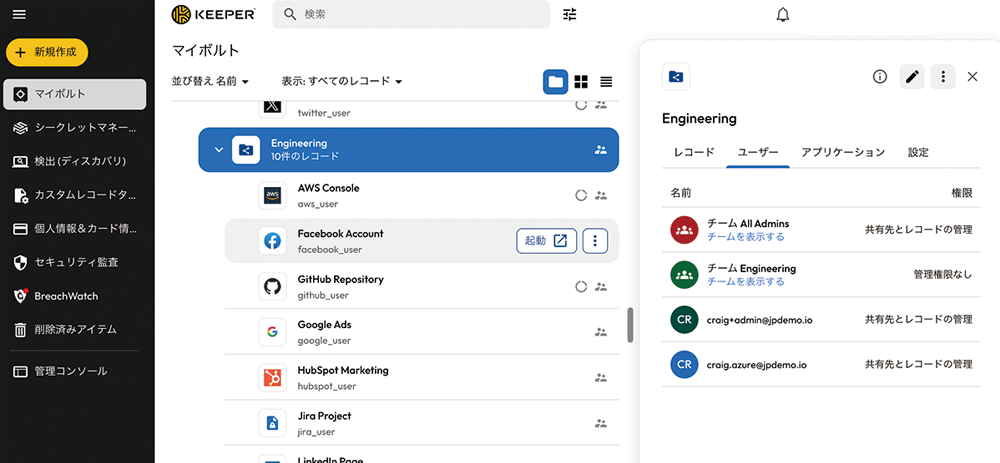Open the search filter options icon
This screenshot has width=1000, height=463.
tap(570, 15)
